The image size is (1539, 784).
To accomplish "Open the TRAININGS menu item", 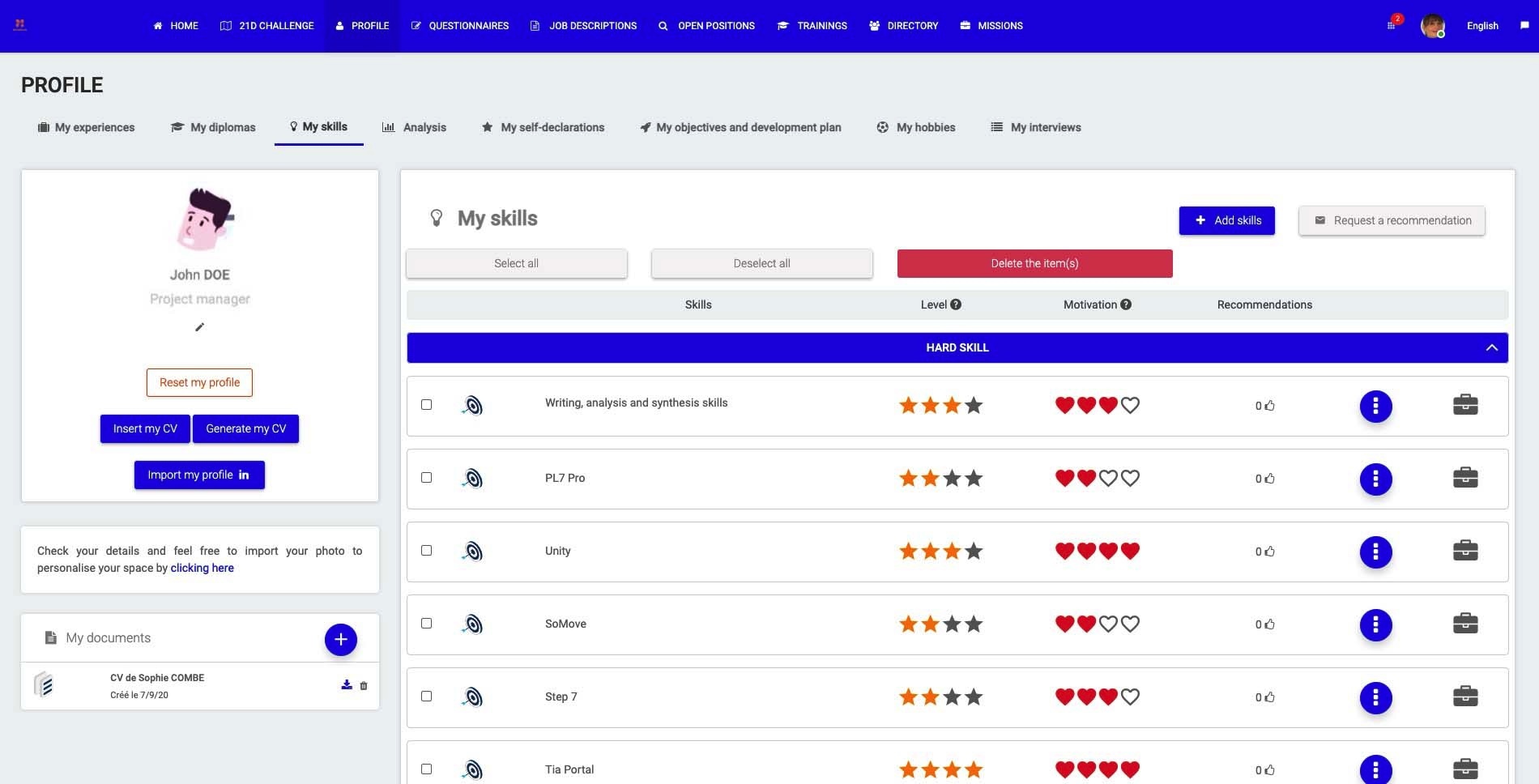I will coord(812,25).
